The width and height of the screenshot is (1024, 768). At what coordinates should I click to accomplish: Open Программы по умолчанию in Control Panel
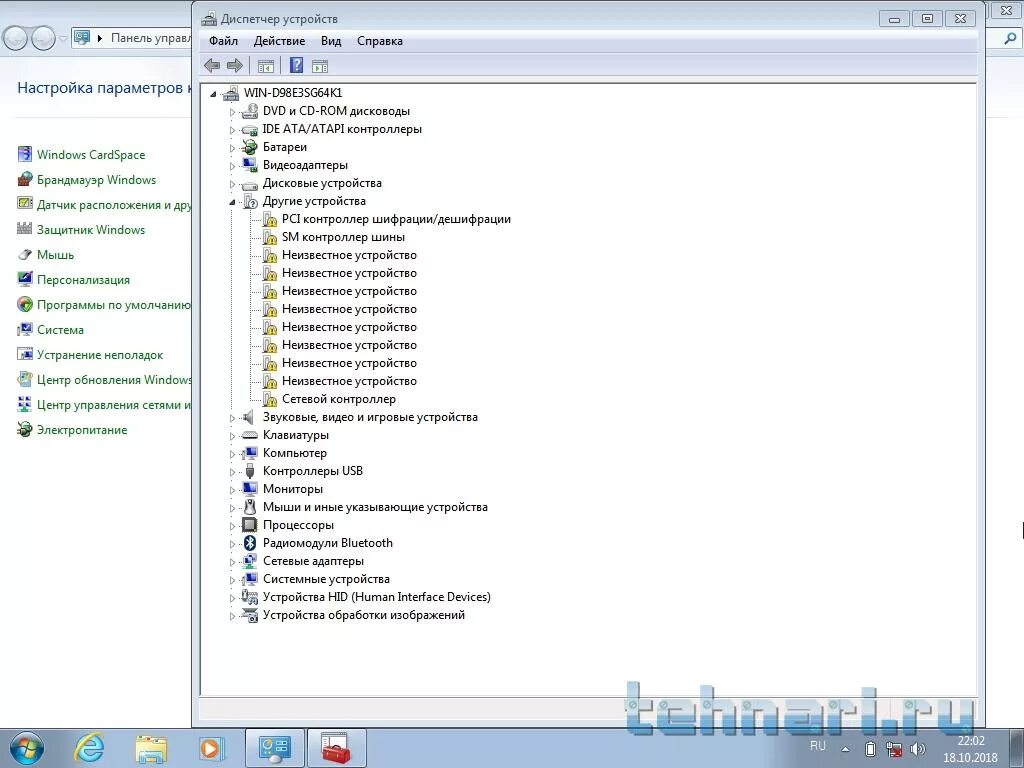114,305
